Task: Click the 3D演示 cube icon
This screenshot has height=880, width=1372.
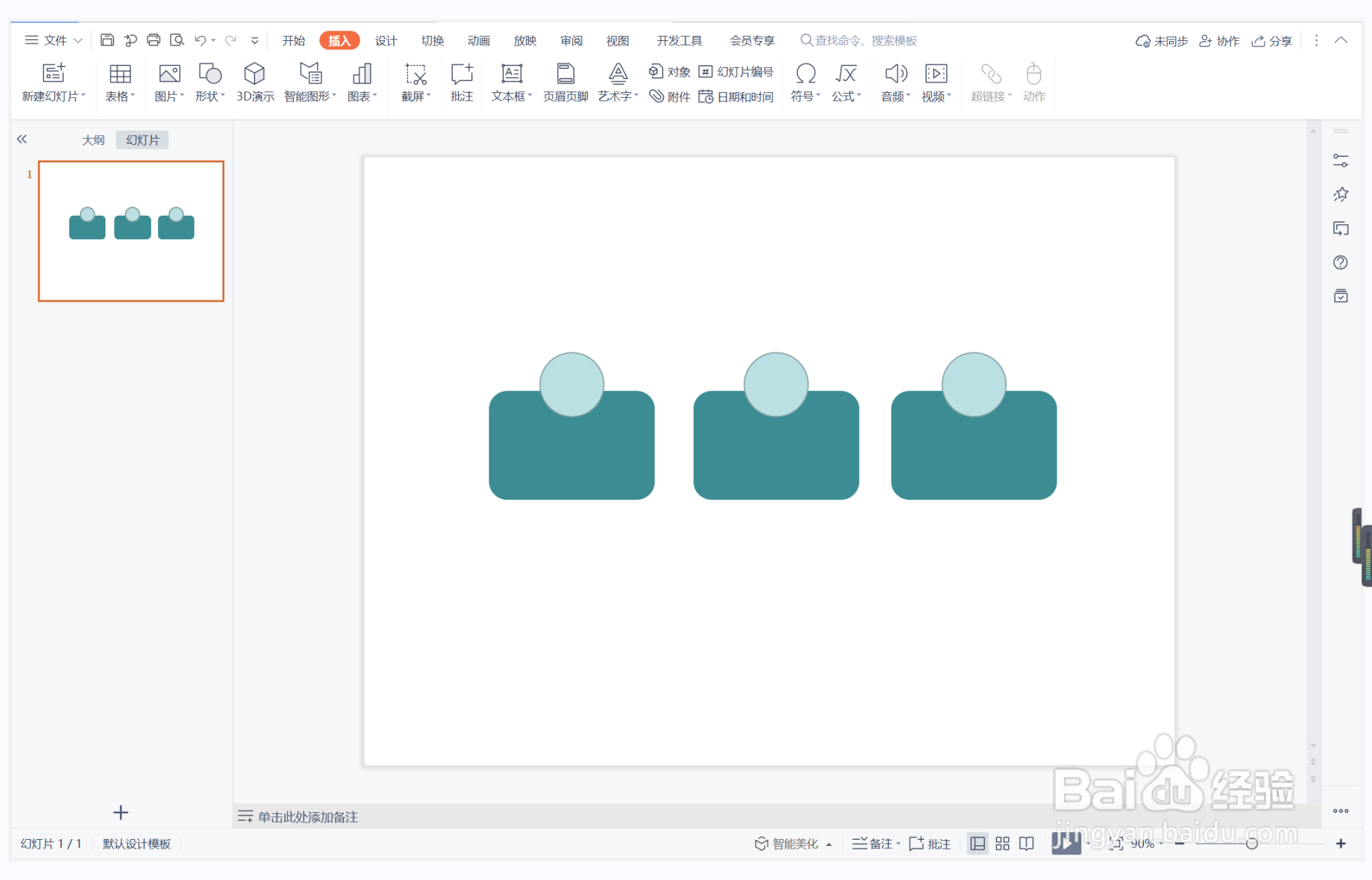Action: (254, 74)
